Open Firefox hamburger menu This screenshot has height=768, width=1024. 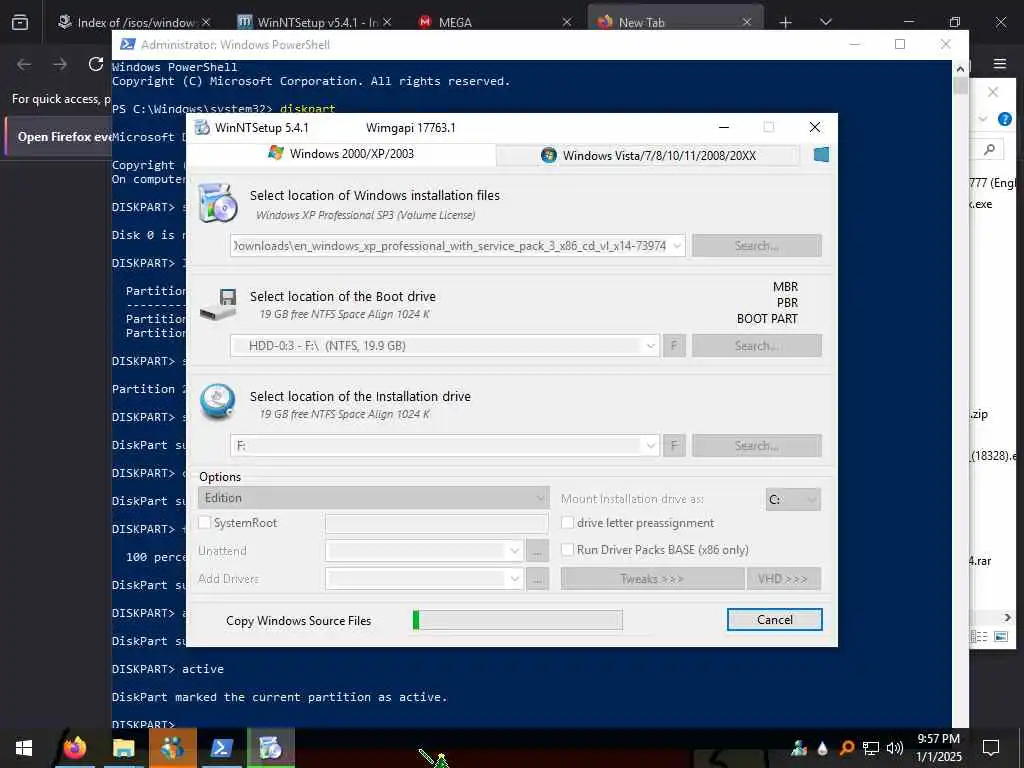pos(1000,64)
